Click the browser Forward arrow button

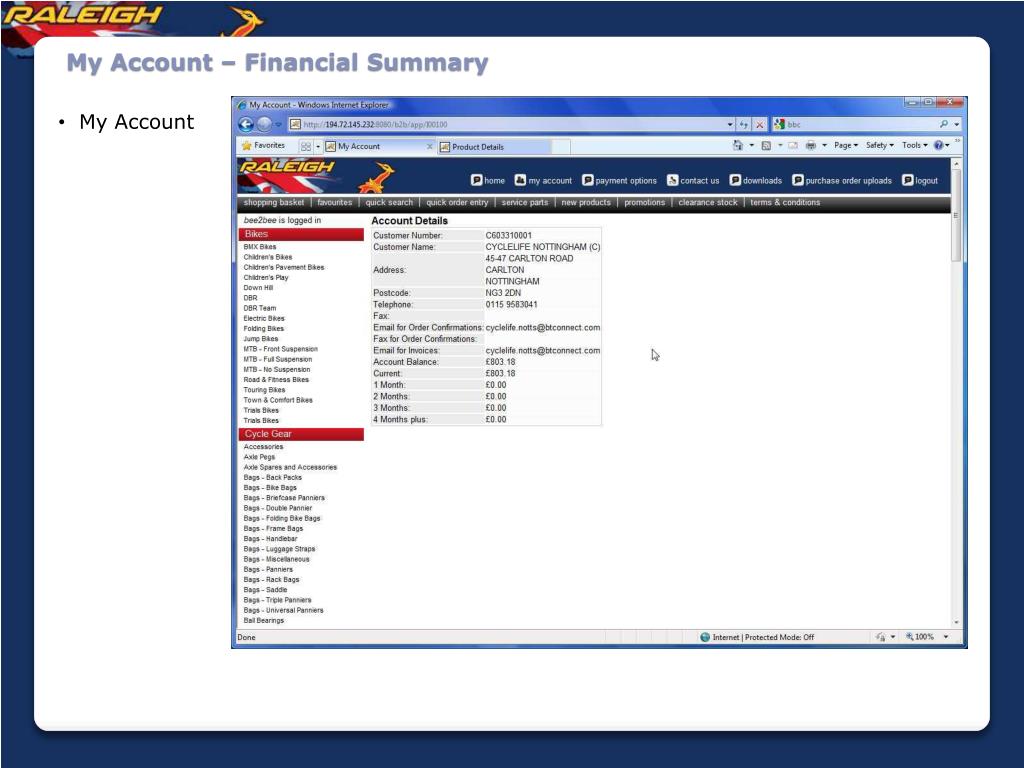coord(264,124)
